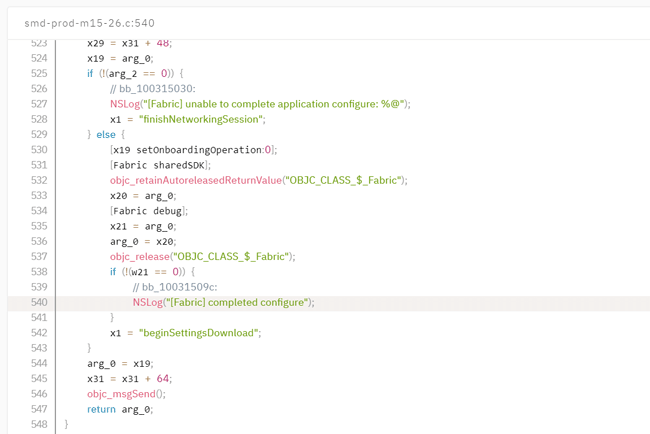The width and height of the screenshot is (650, 434).
Task: Click the 'x20 = arg_0;' assignment
Action: [143, 196]
